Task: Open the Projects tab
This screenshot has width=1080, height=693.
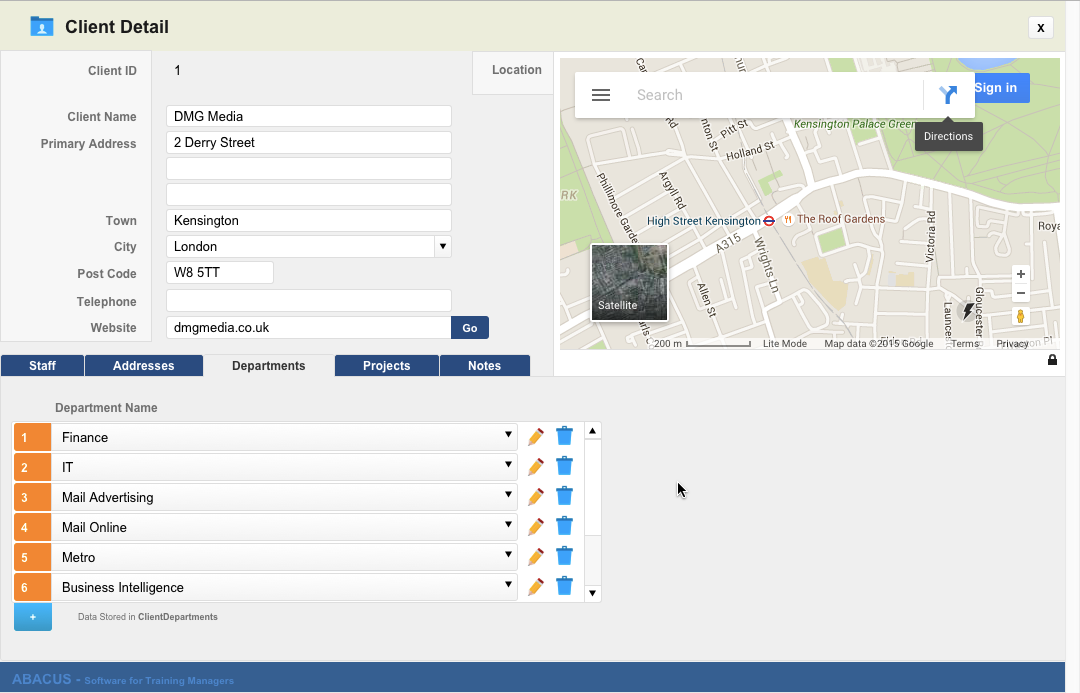Action: click(x=386, y=366)
